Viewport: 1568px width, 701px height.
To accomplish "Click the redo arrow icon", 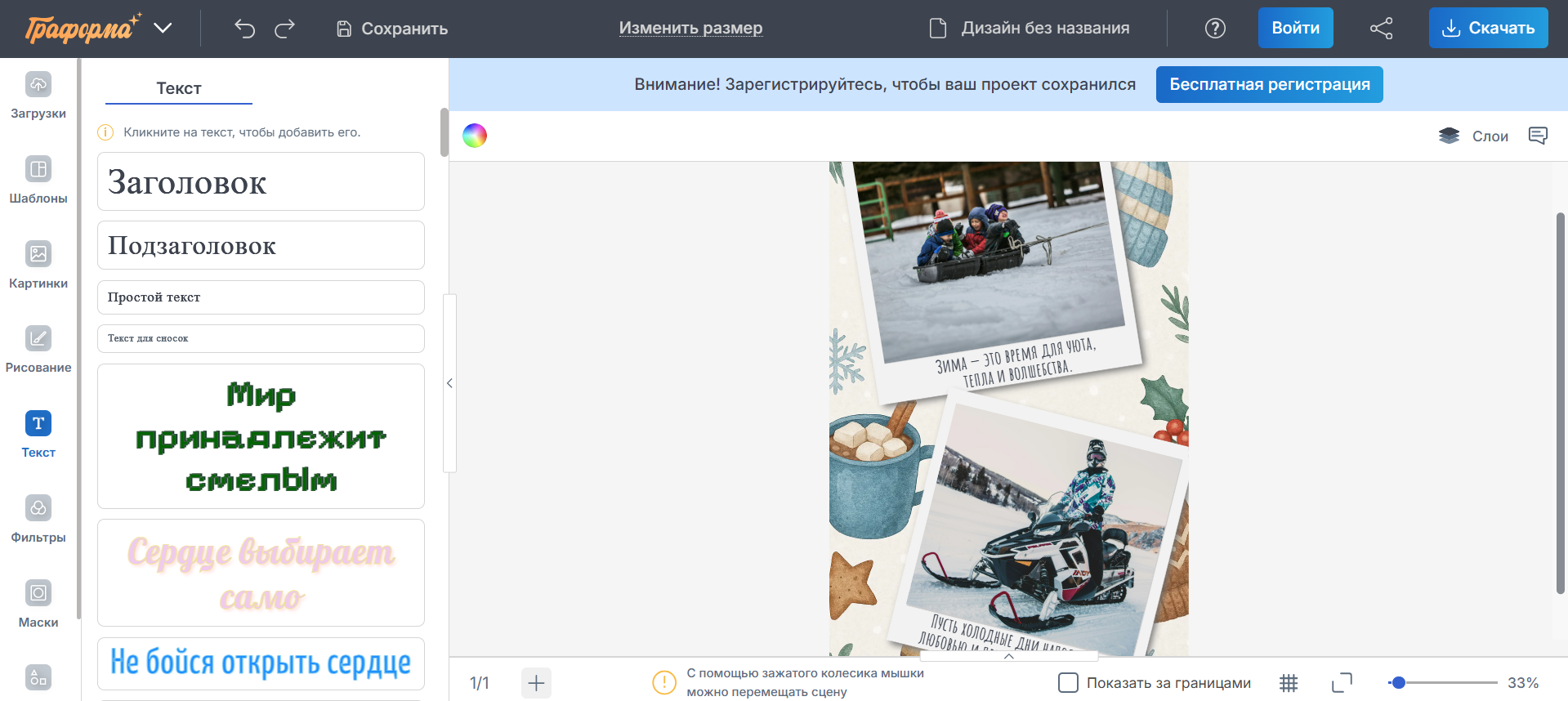I will pos(284,29).
